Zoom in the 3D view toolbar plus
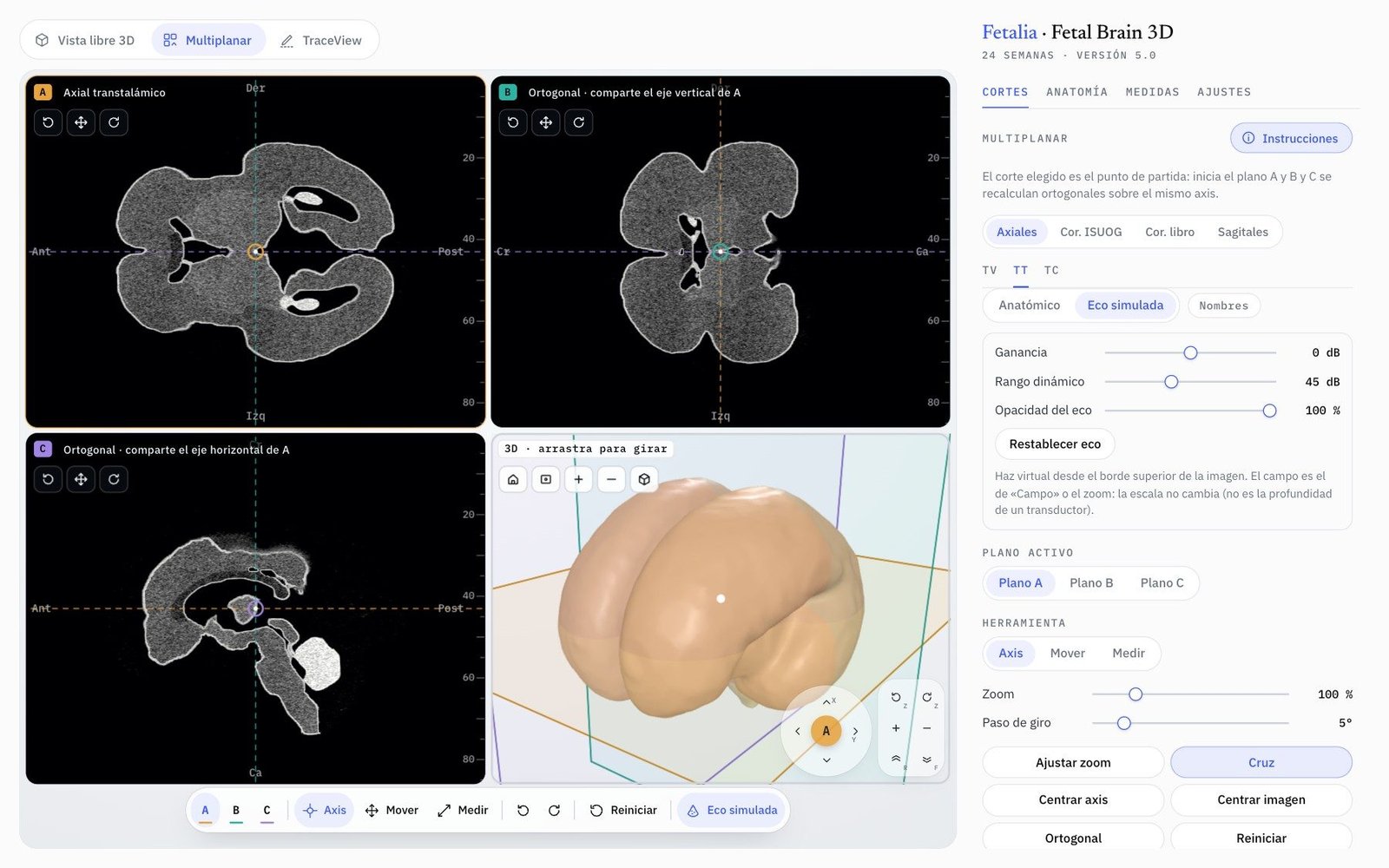 578,479
